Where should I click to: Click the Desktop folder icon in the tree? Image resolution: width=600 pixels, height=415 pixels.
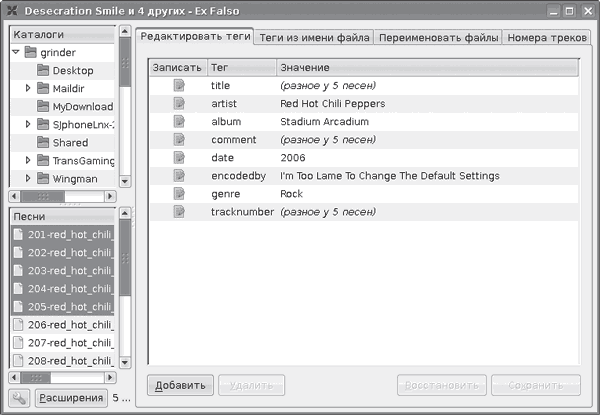click(43, 71)
